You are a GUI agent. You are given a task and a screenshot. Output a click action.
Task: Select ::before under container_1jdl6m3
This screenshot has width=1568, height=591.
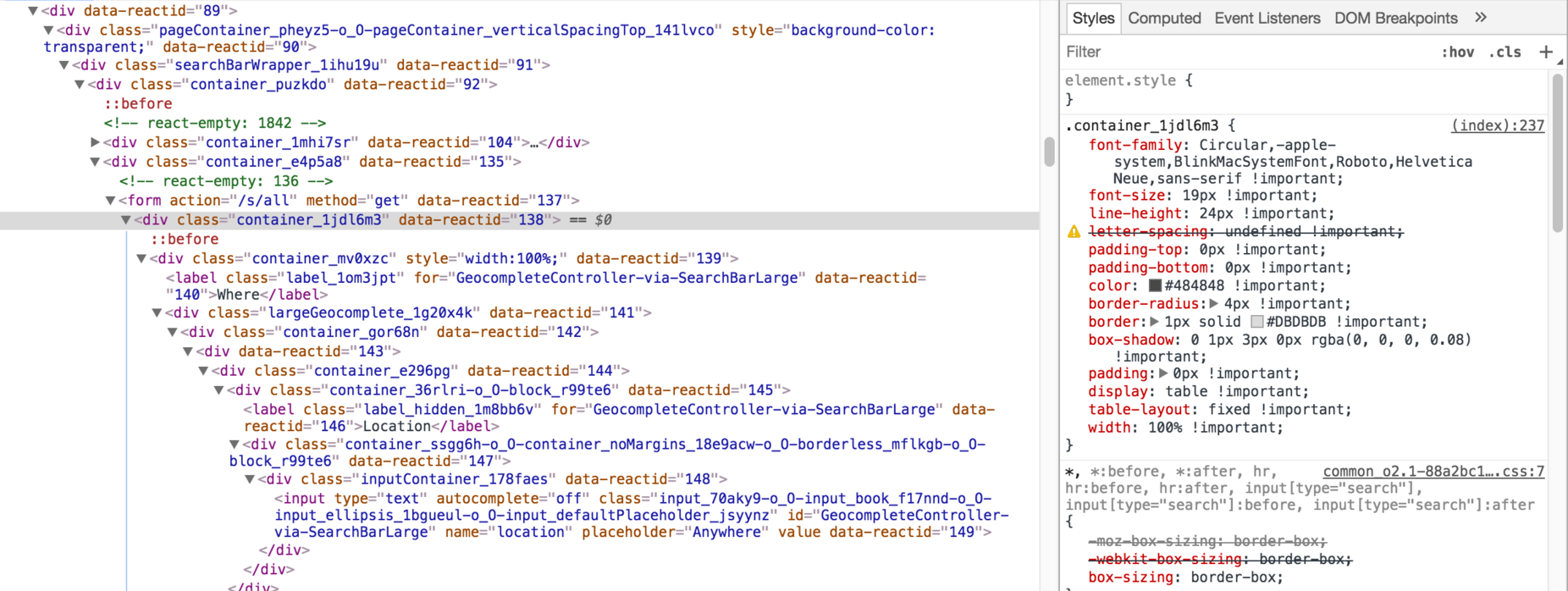185,240
